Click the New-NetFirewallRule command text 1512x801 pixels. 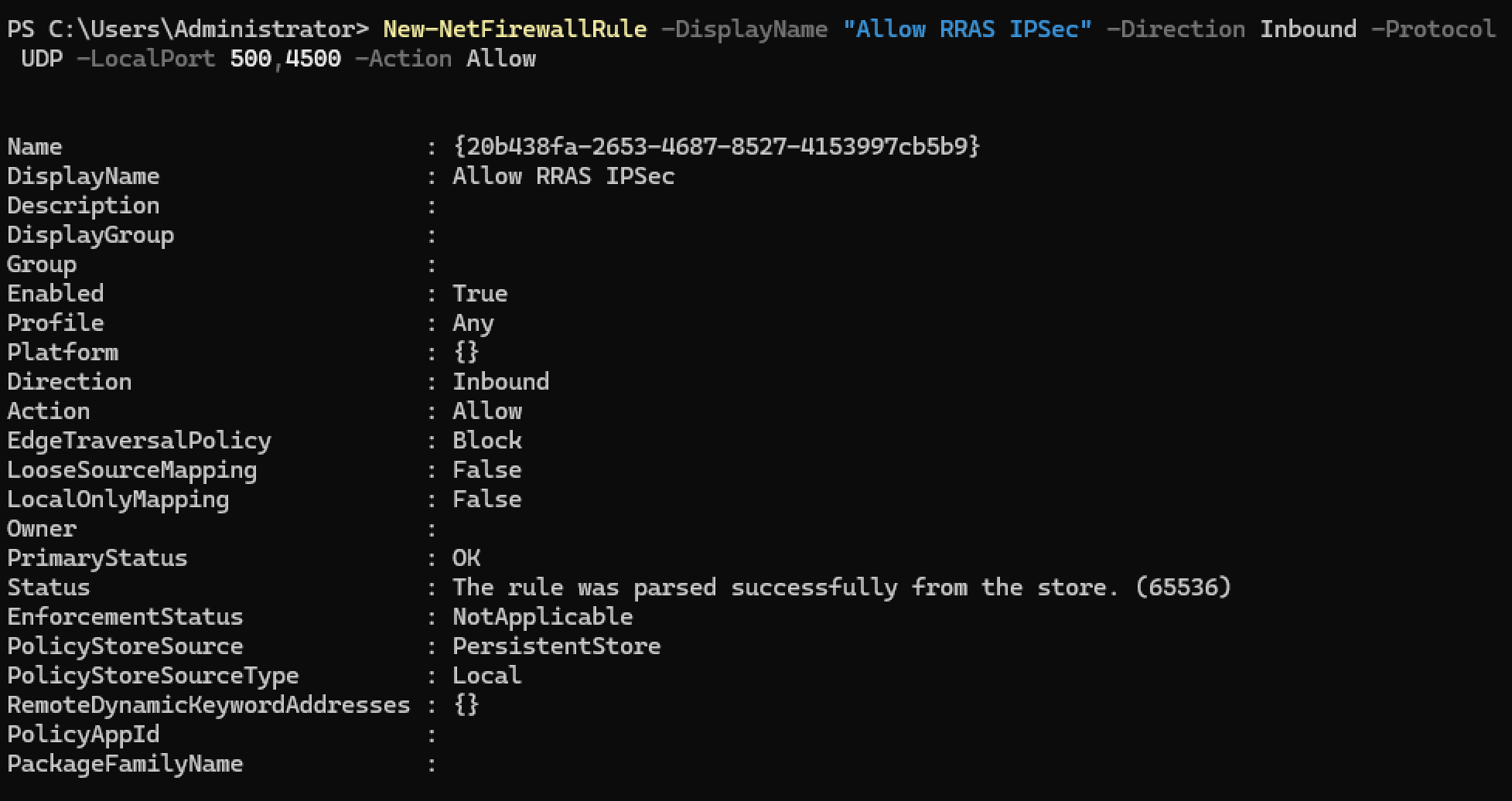pos(514,29)
